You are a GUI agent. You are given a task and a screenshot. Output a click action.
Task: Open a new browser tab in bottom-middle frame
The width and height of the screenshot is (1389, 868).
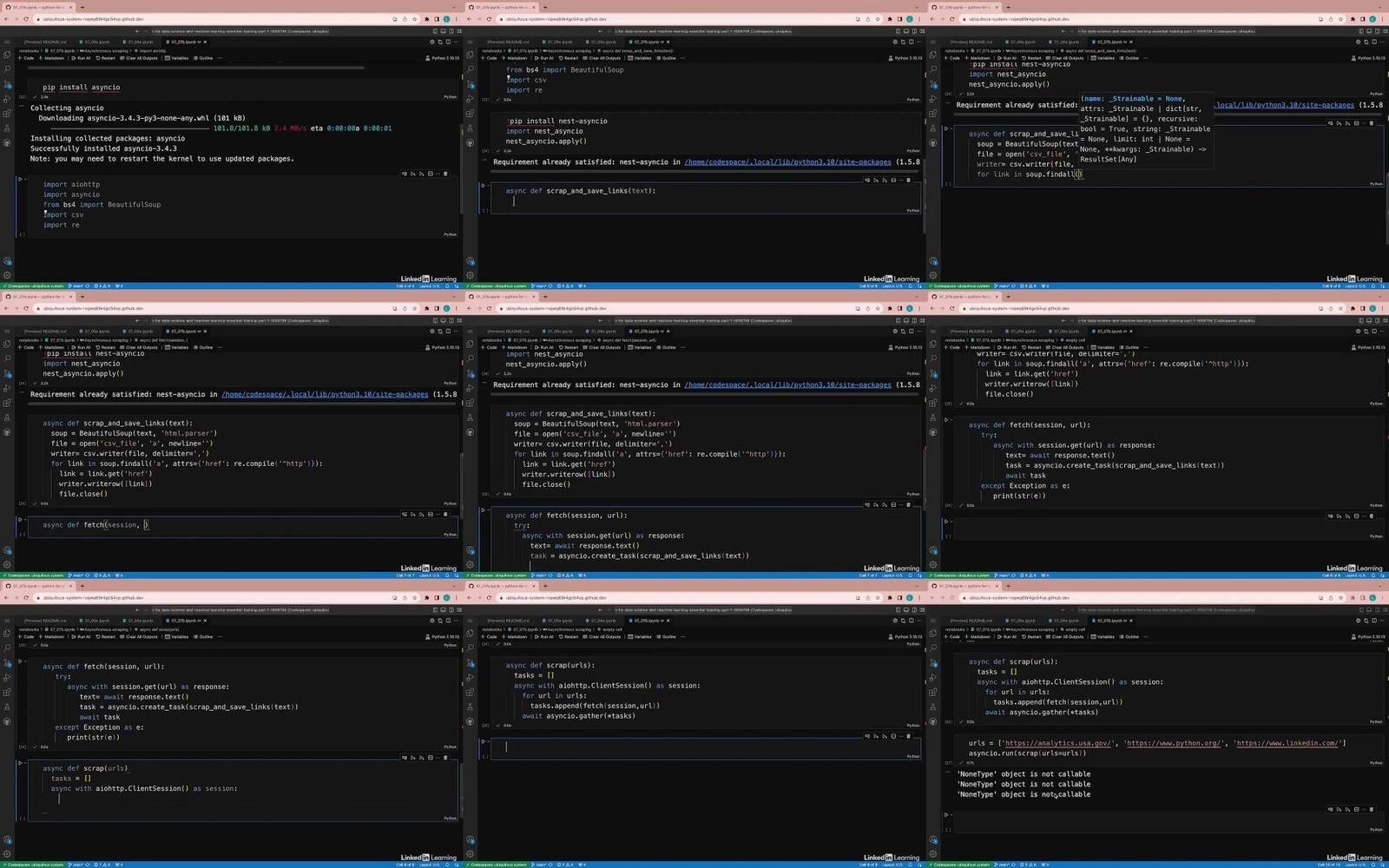tap(545, 586)
